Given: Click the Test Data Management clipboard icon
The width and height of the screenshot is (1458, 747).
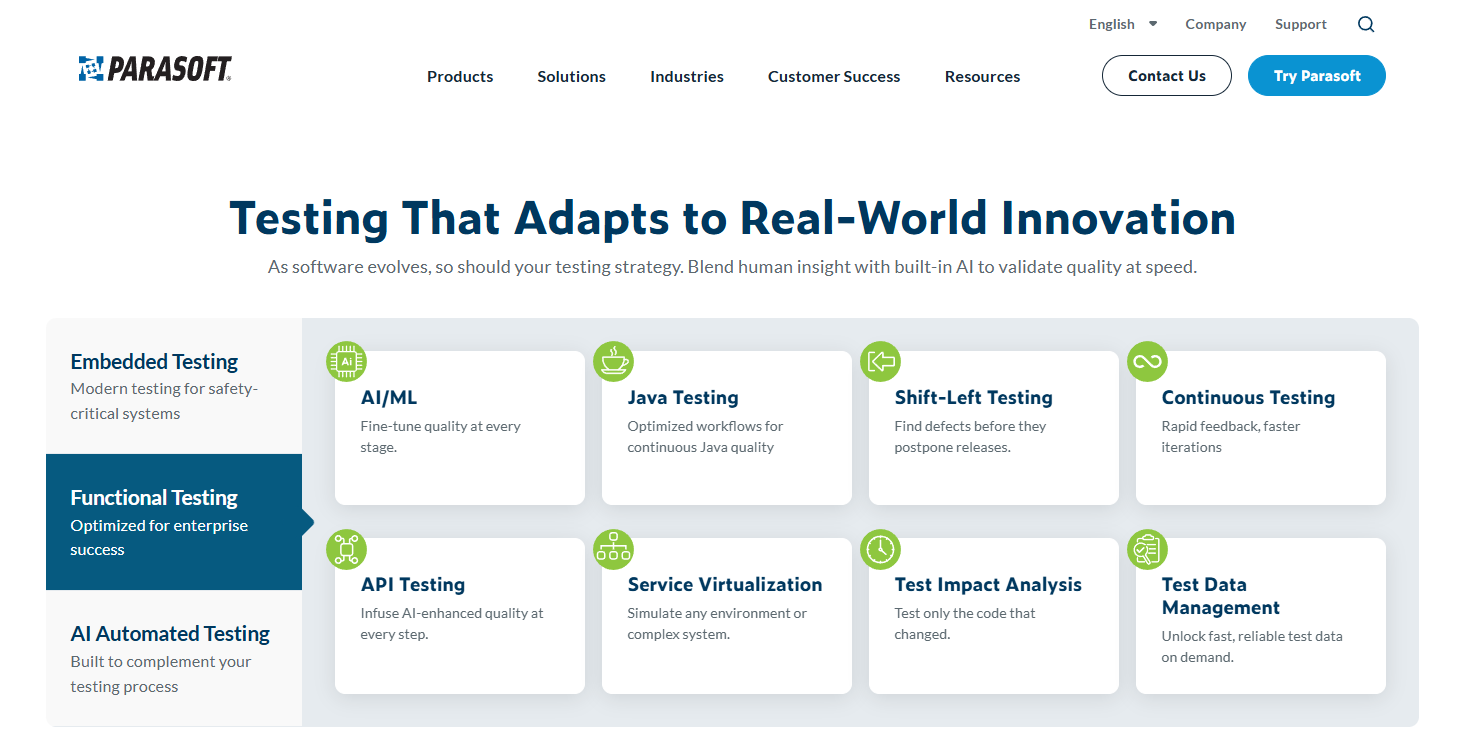Looking at the screenshot, I should (x=1148, y=549).
